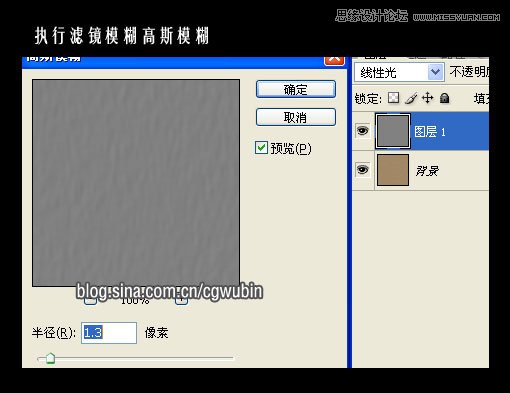Open the 线性光 blend mode dropdown
The image size is (510, 393).
click(435, 72)
